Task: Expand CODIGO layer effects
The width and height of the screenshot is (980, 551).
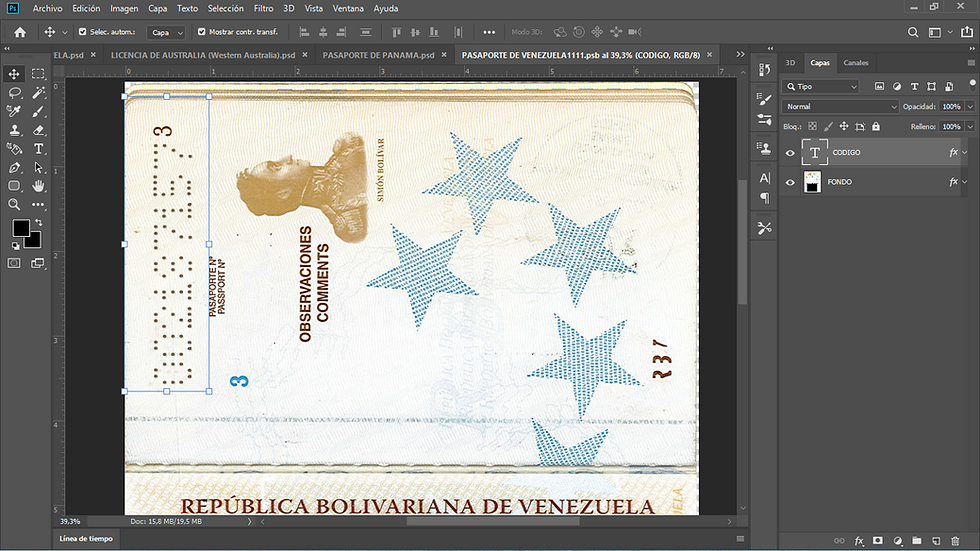Action: click(x=965, y=152)
